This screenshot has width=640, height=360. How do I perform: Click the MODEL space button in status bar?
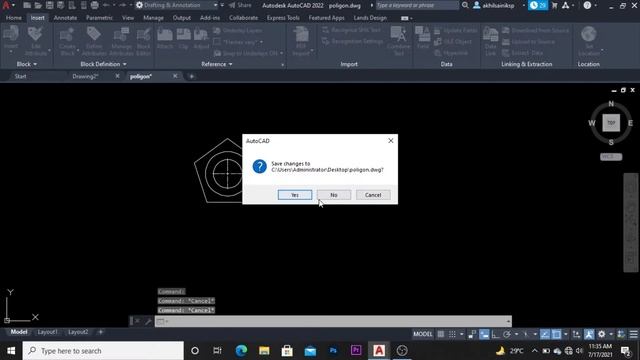422,334
